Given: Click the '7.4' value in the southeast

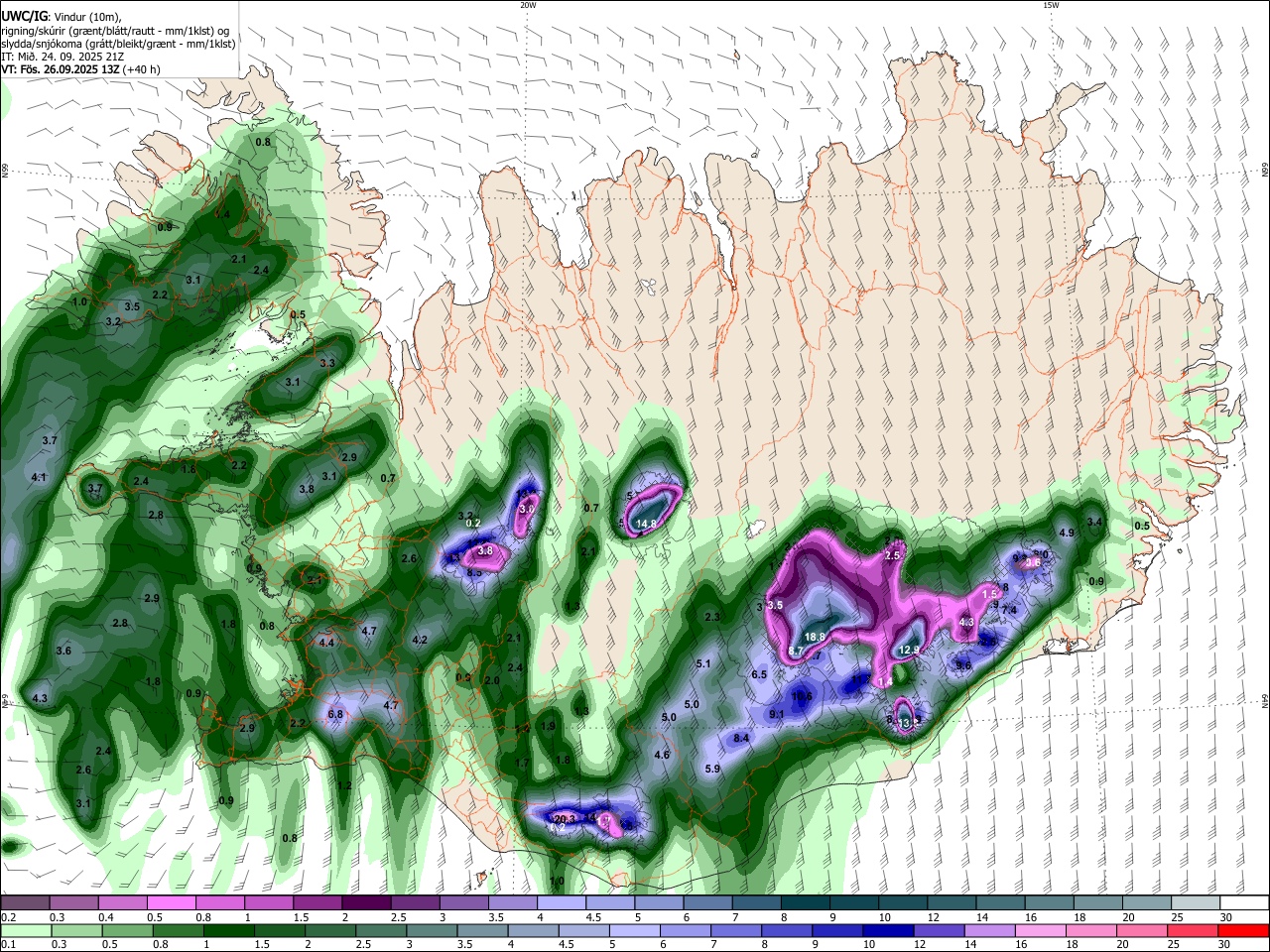Looking at the screenshot, I should (x=1009, y=609).
